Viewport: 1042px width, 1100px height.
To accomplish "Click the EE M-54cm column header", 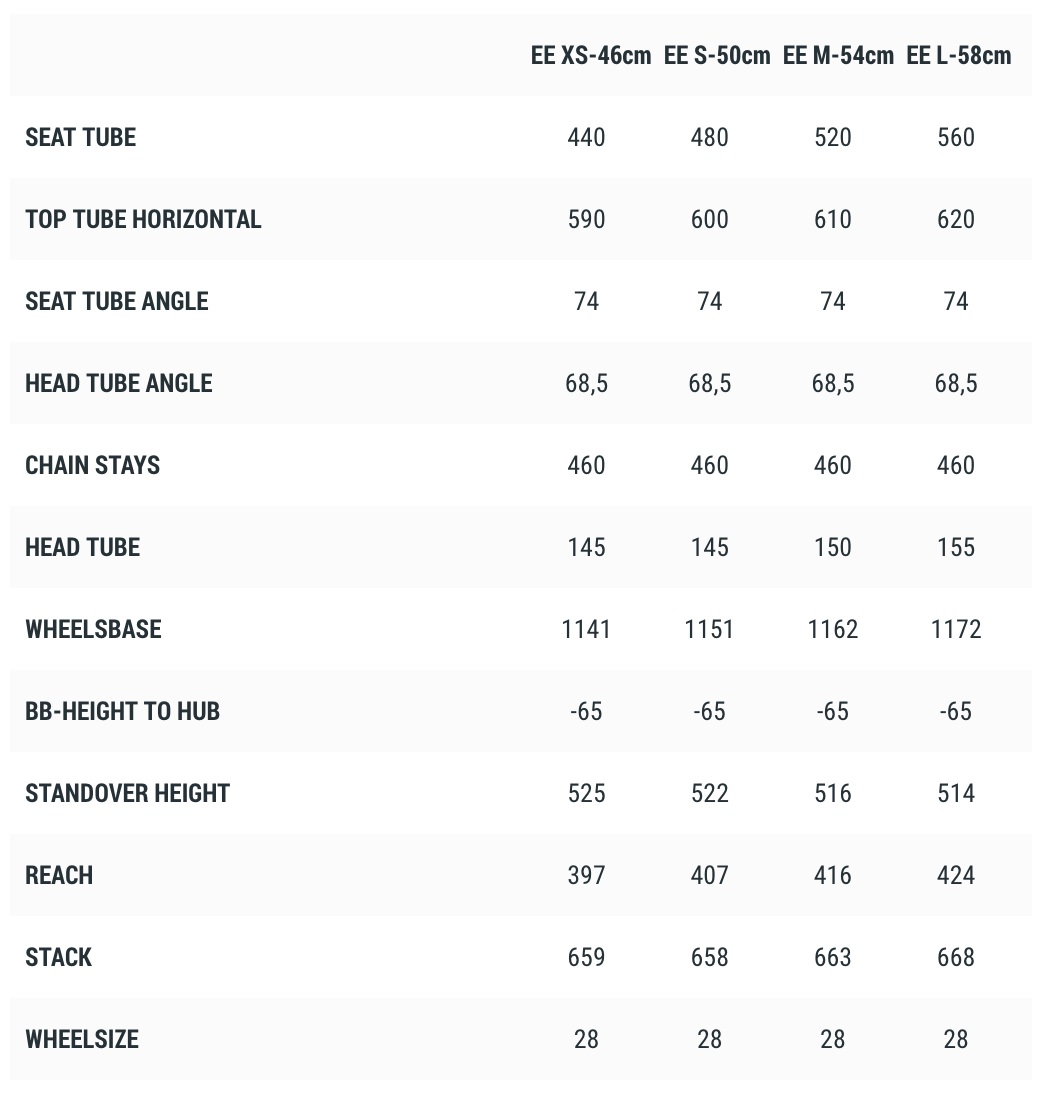I will click(838, 56).
